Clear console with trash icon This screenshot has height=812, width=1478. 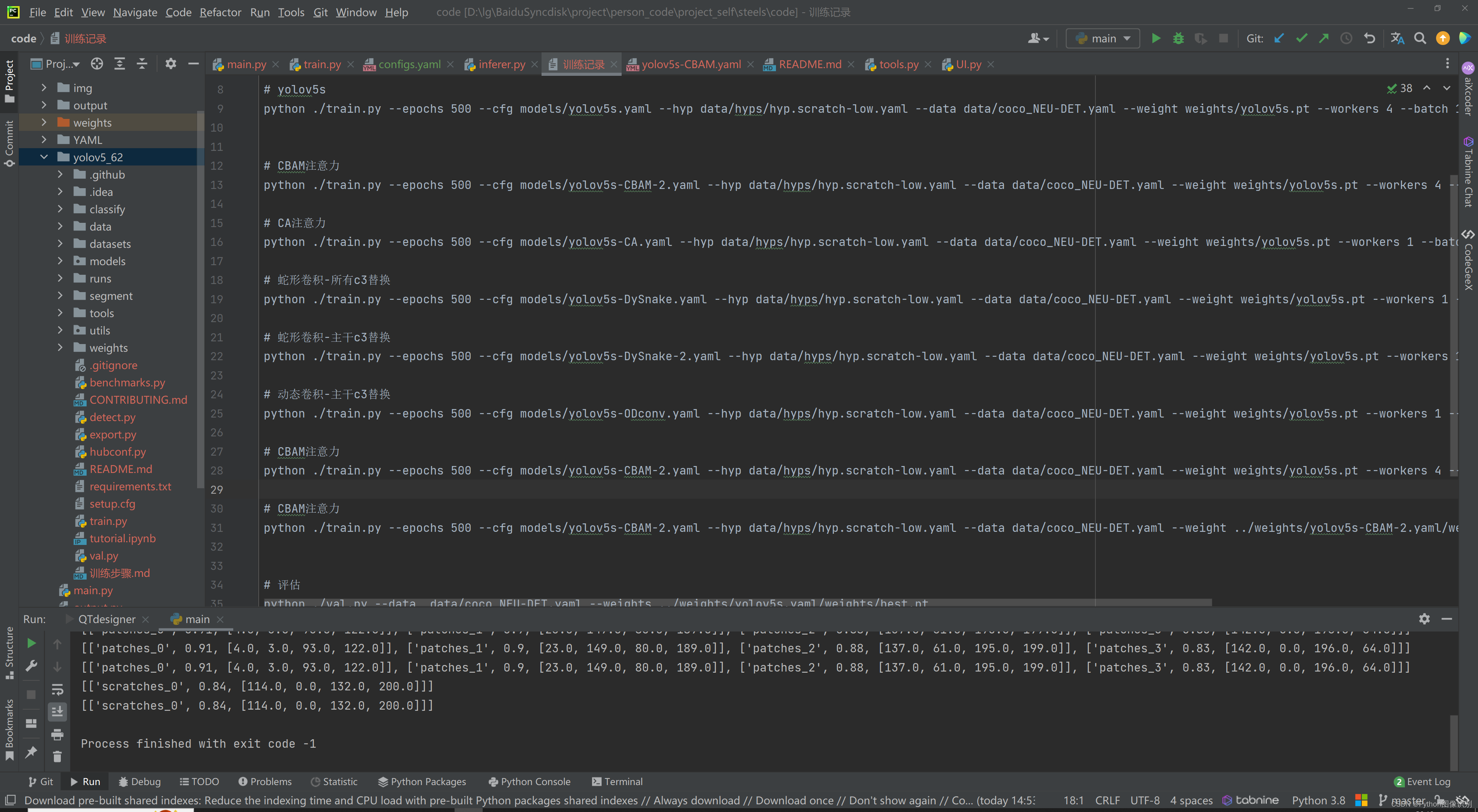57,757
